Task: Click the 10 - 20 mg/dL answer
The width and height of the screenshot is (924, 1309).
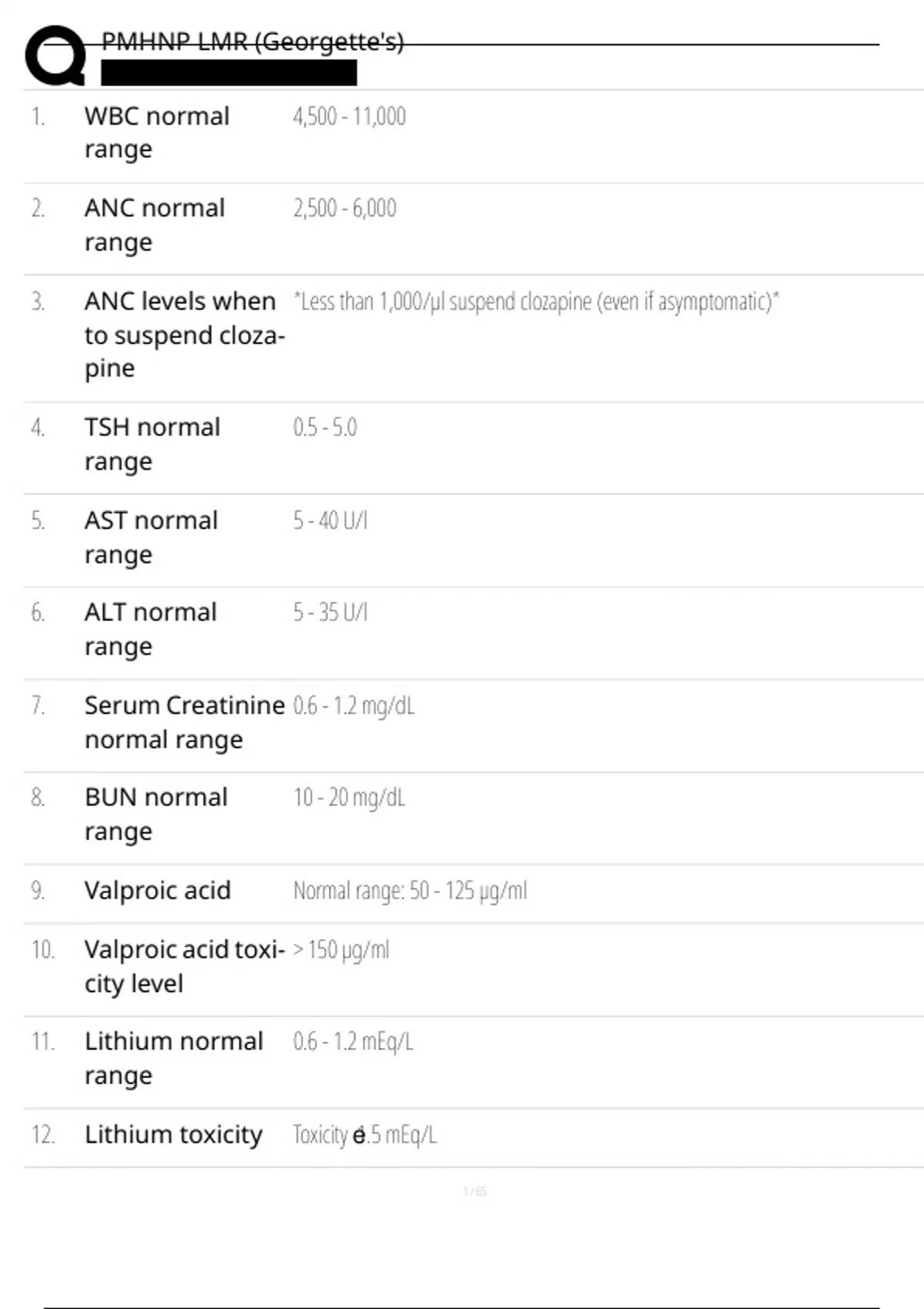Action: [349, 797]
